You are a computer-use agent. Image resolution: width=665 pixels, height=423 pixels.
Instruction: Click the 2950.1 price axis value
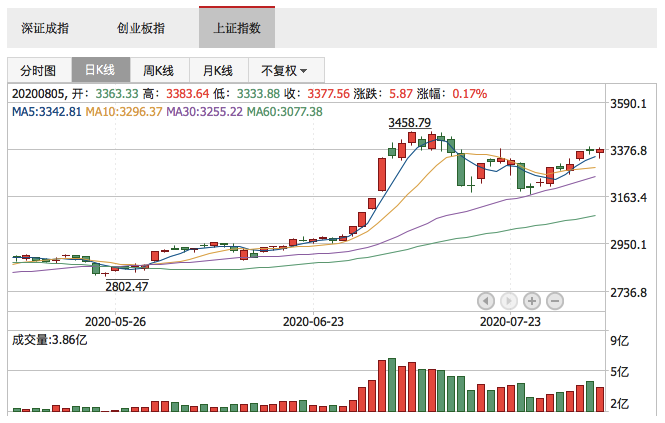point(628,244)
